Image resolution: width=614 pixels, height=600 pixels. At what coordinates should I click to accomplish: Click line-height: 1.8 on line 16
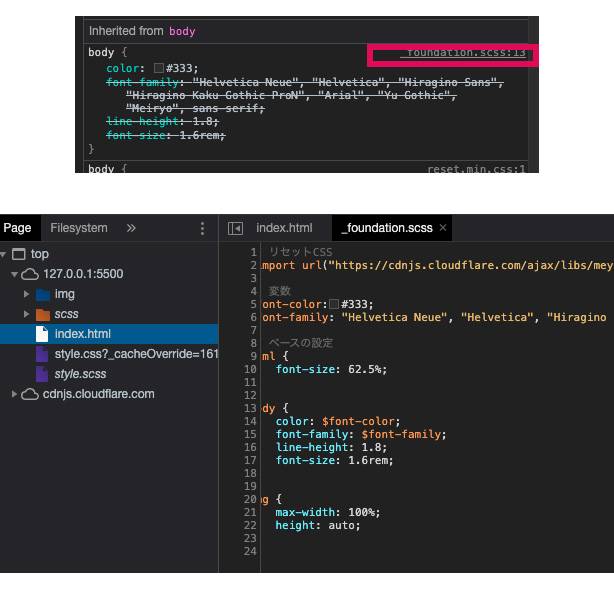(x=331, y=447)
